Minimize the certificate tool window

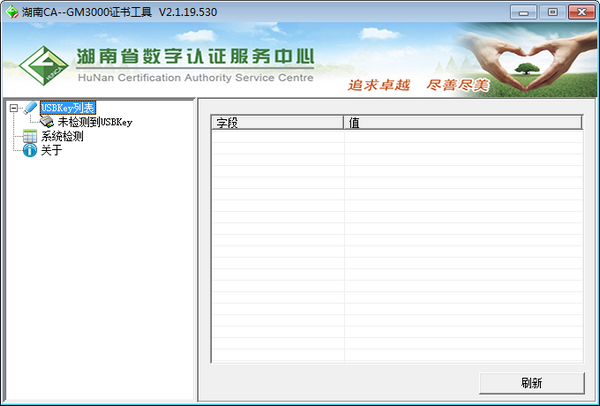pos(522,11)
